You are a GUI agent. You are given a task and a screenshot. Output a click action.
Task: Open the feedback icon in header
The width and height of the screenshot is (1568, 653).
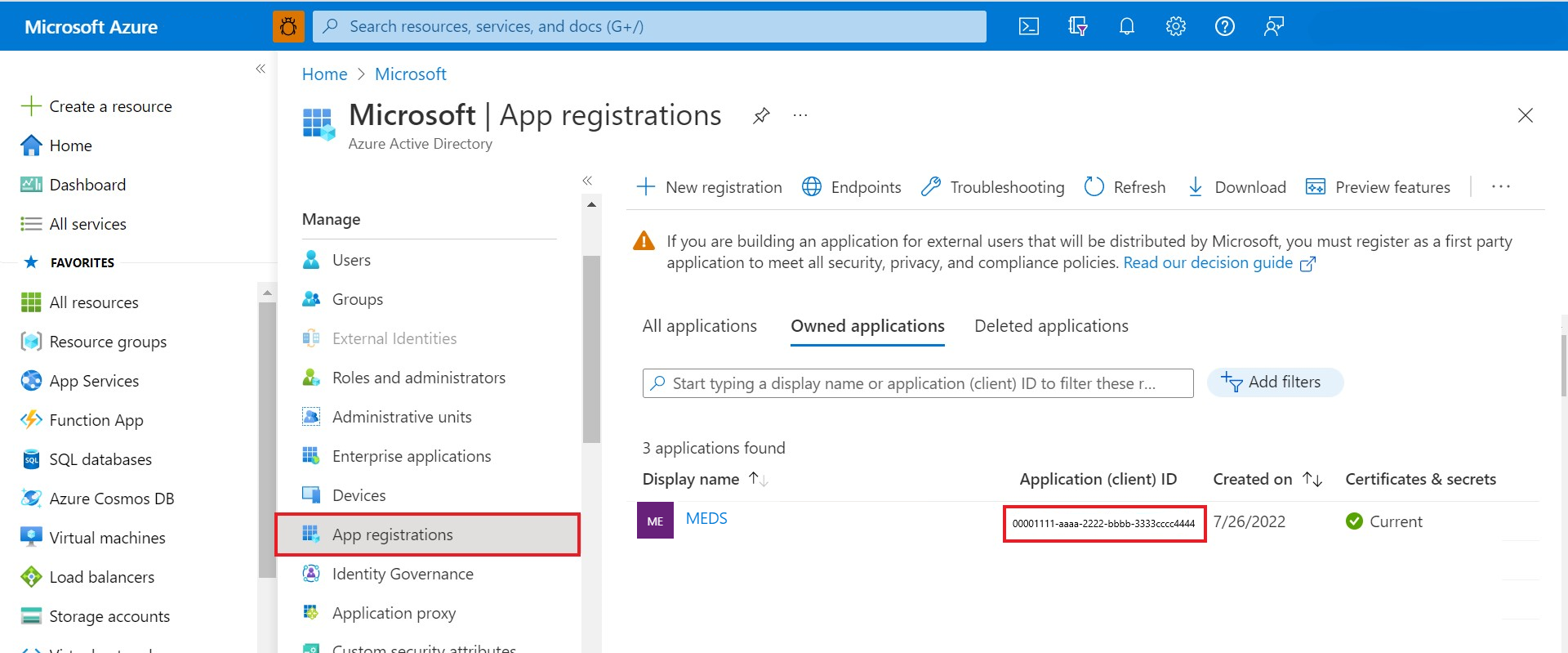(1273, 26)
